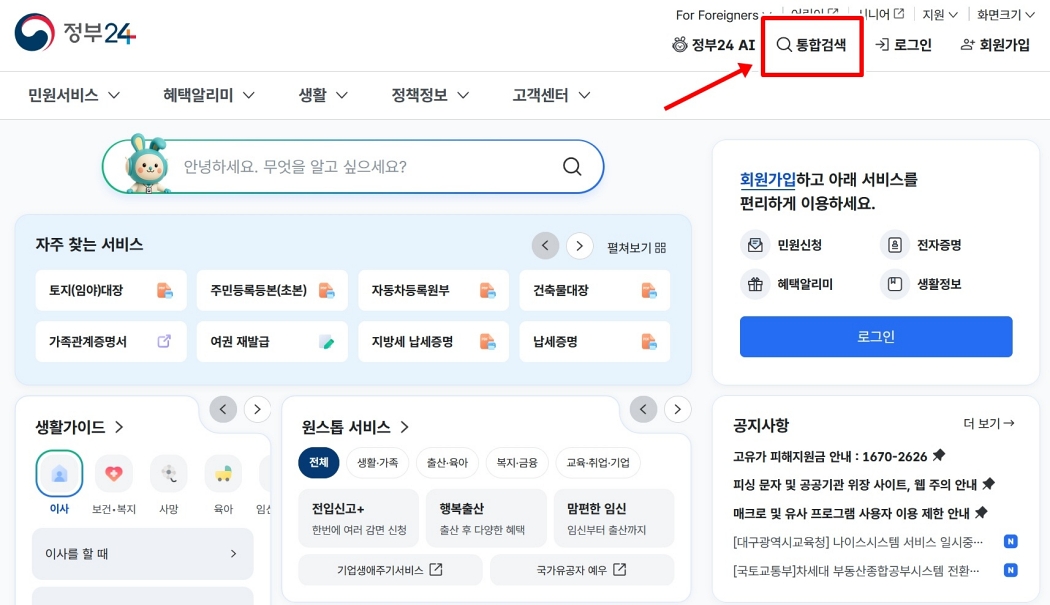Click the magnifier icon in search bar
Screen dimensions: 1050x605
coord(572,166)
